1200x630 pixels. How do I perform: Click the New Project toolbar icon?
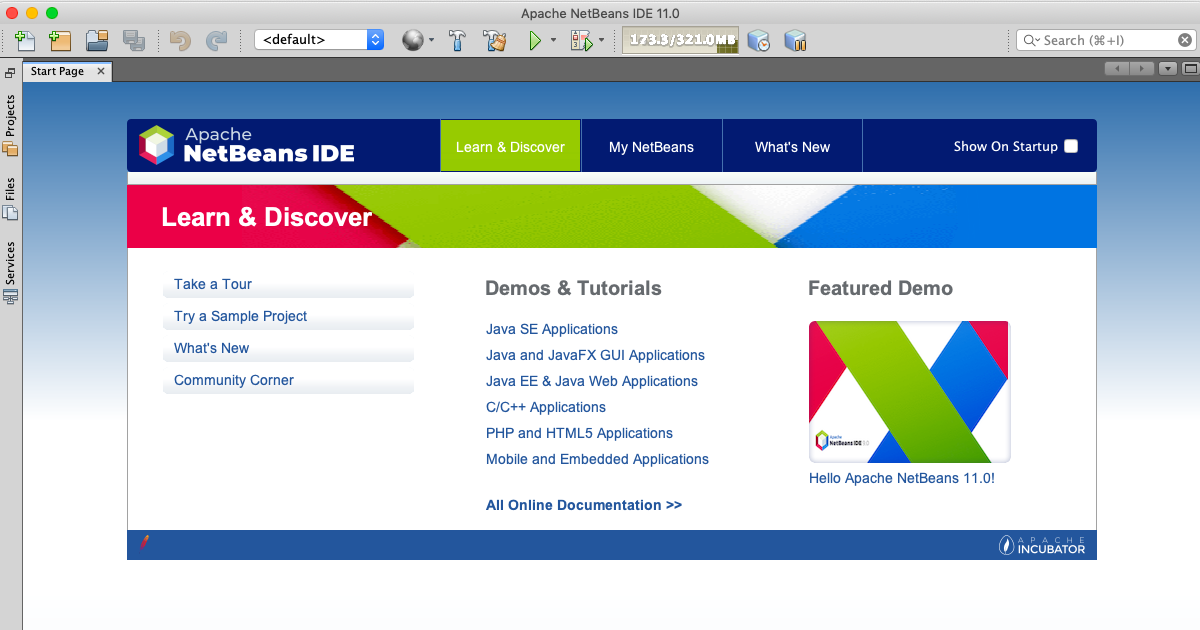[60, 40]
